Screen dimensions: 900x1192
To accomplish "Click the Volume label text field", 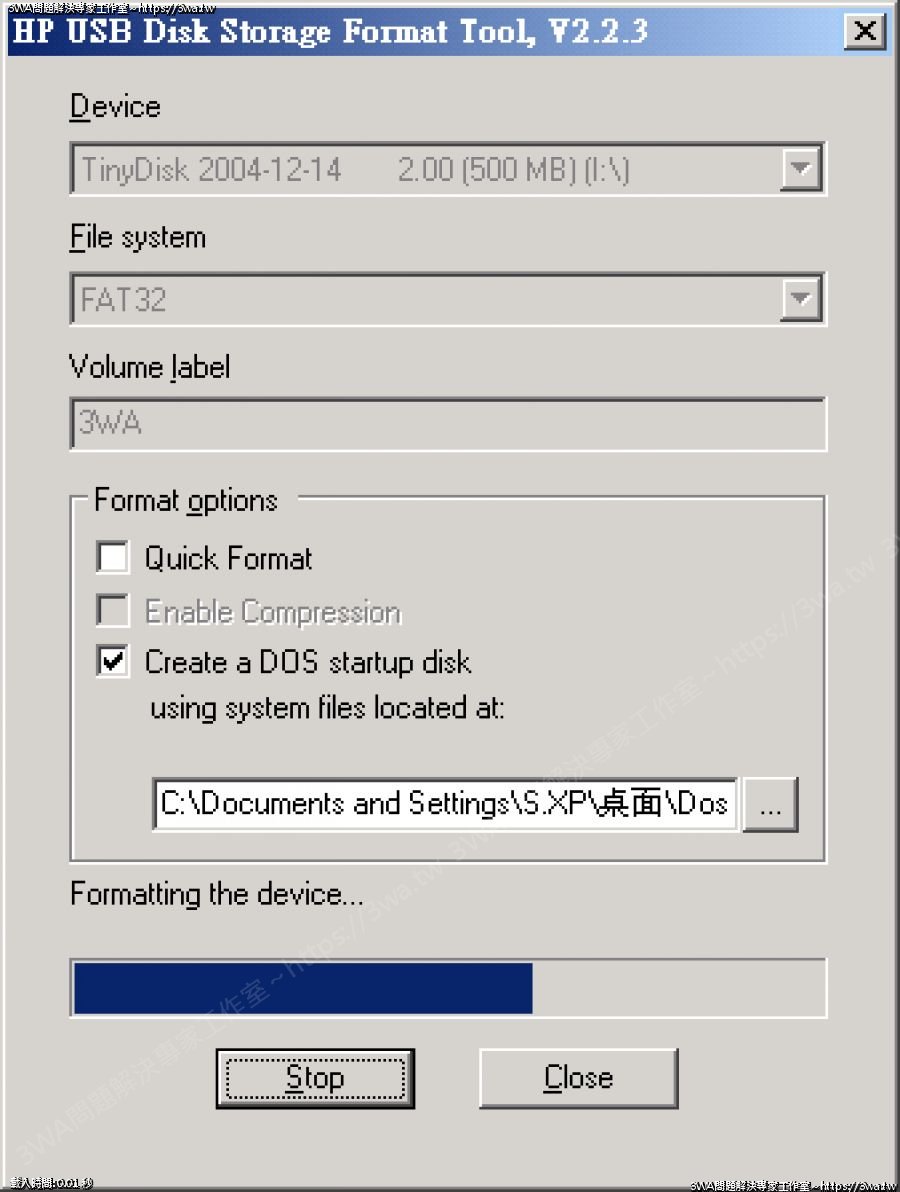I will [x=447, y=424].
